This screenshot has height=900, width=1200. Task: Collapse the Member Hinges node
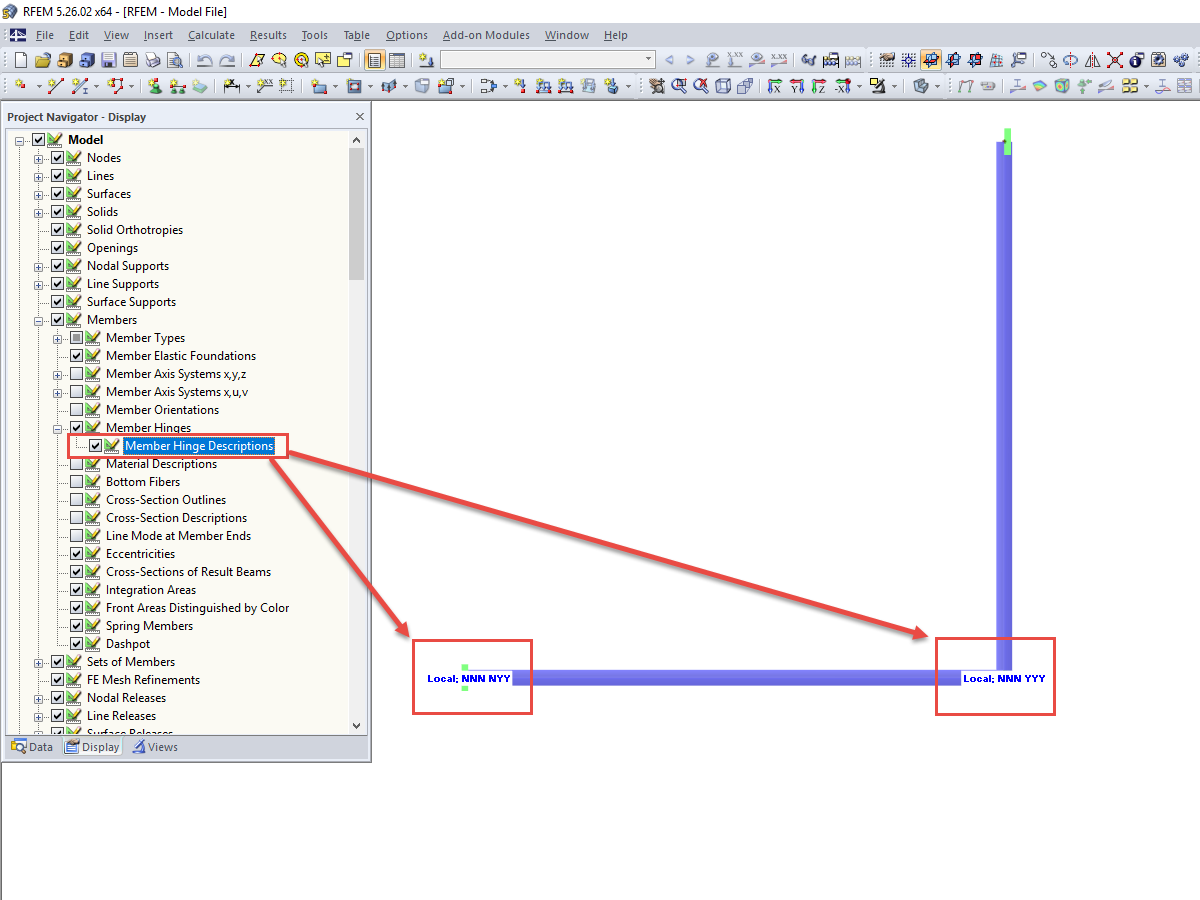tap(58, 428)
